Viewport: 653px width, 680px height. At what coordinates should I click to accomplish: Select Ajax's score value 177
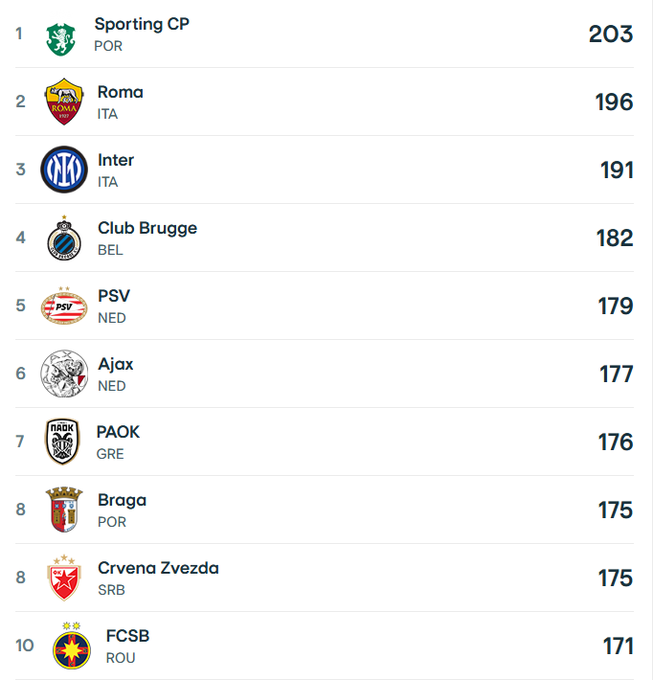tap(616, 374)
